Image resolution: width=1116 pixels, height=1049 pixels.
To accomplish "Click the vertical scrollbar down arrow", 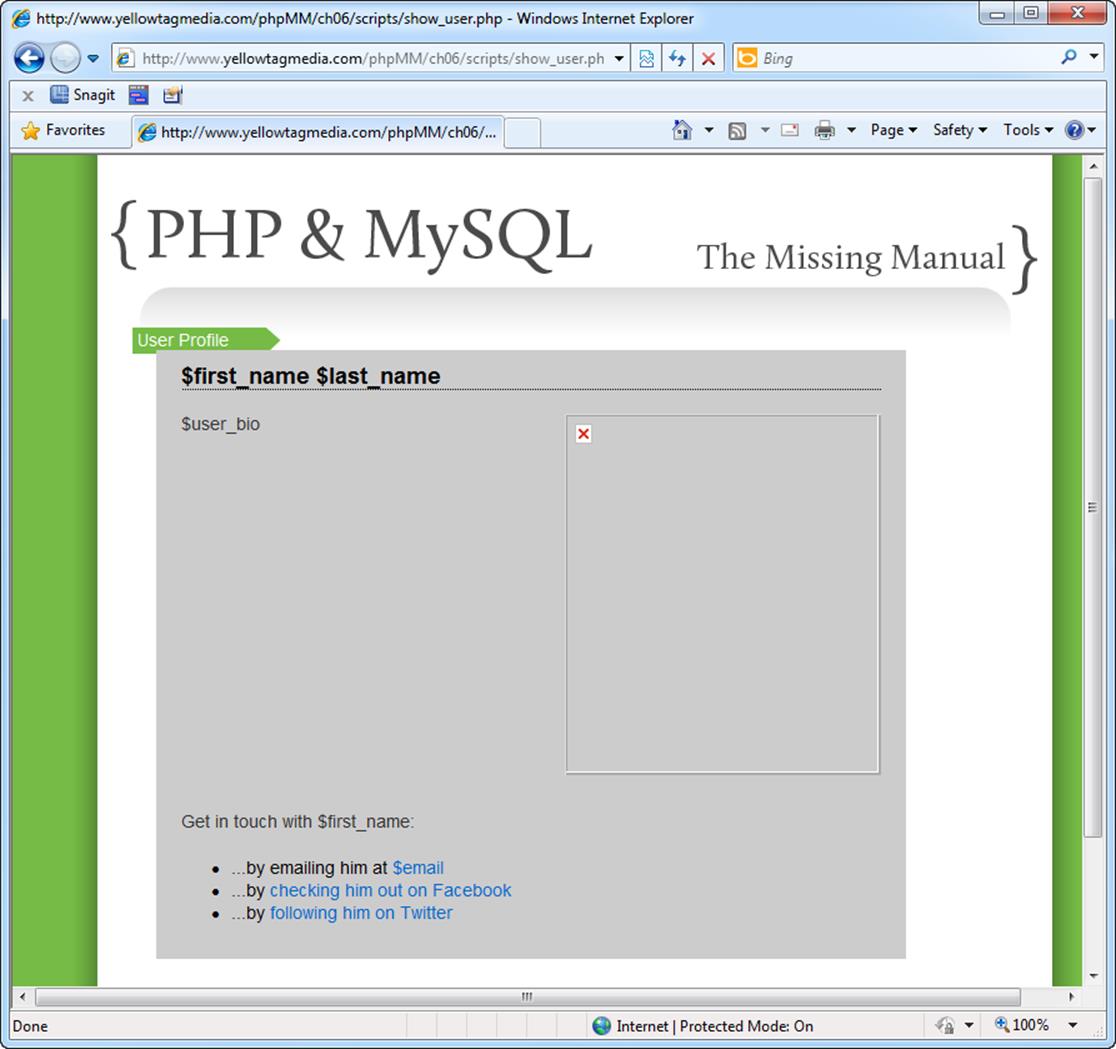I will [1093, 976].
